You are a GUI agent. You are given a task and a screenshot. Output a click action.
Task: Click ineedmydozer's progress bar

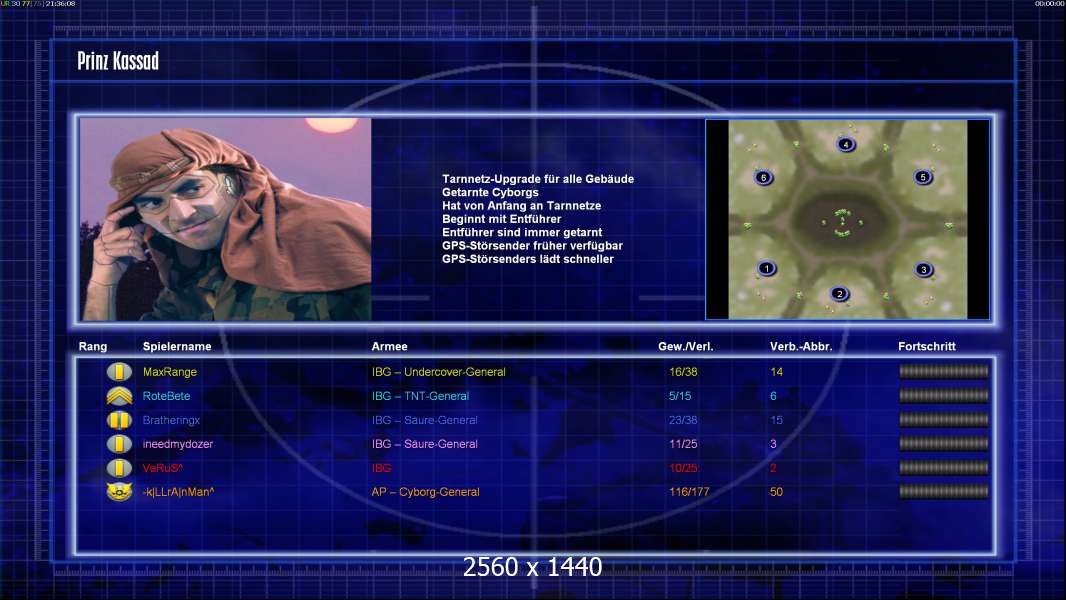944,444
